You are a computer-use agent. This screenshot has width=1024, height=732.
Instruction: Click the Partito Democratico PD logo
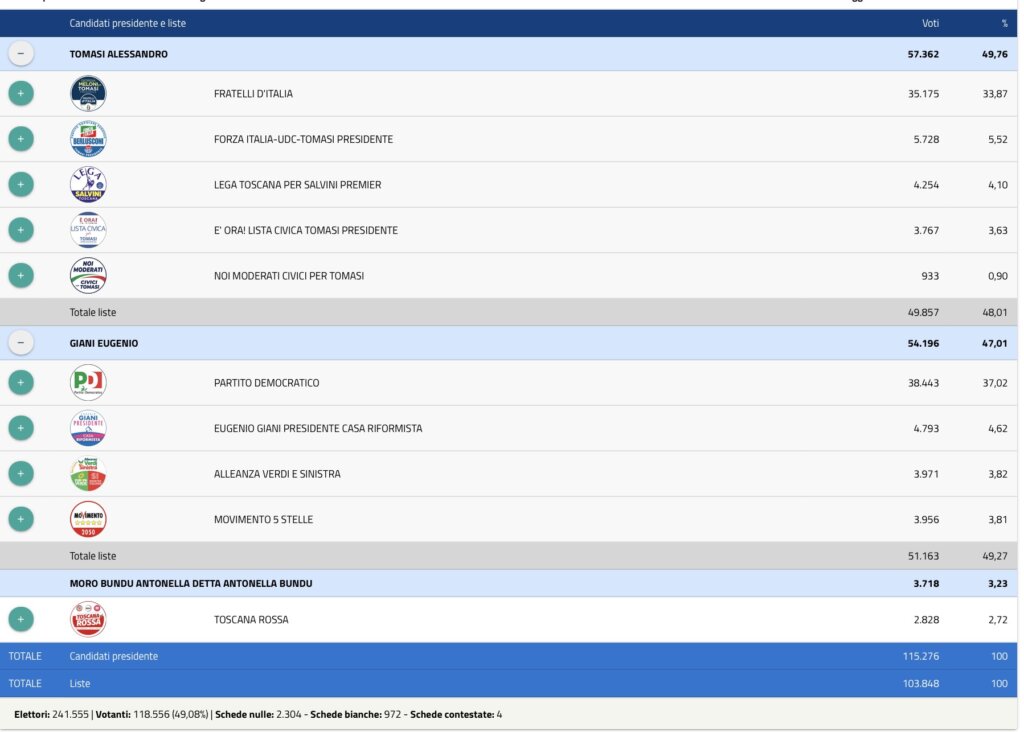coord(88,383)
